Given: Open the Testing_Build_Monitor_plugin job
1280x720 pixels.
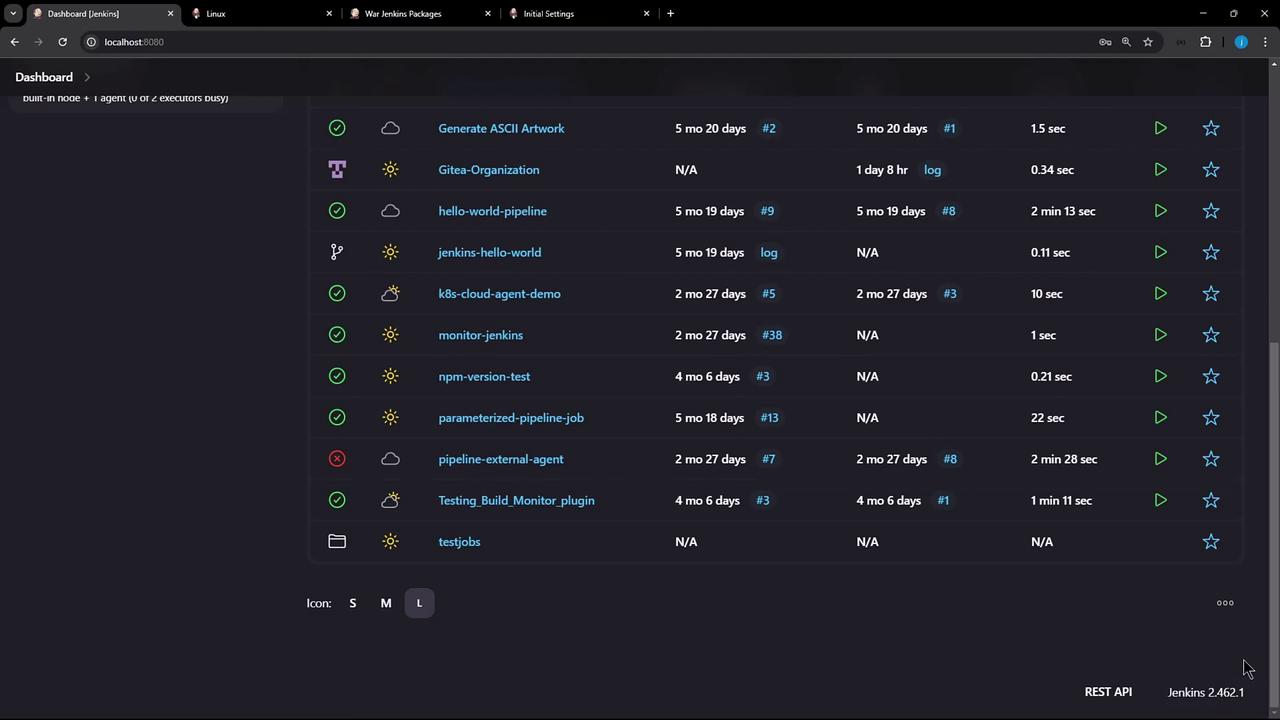Looking at the screenshot, I should [x=516, y=500].
